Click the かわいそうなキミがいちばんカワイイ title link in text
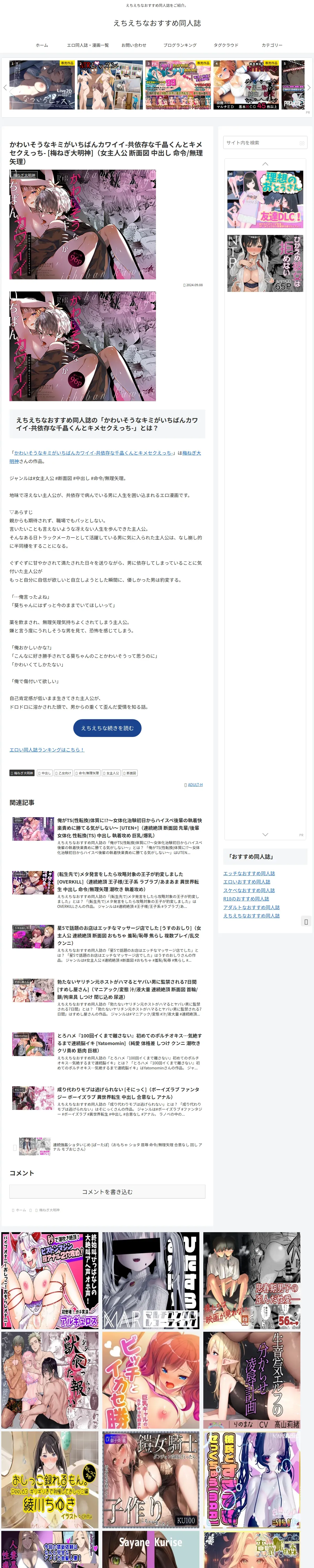This screenshot has width=314, height=1568. tap(94, 453)
